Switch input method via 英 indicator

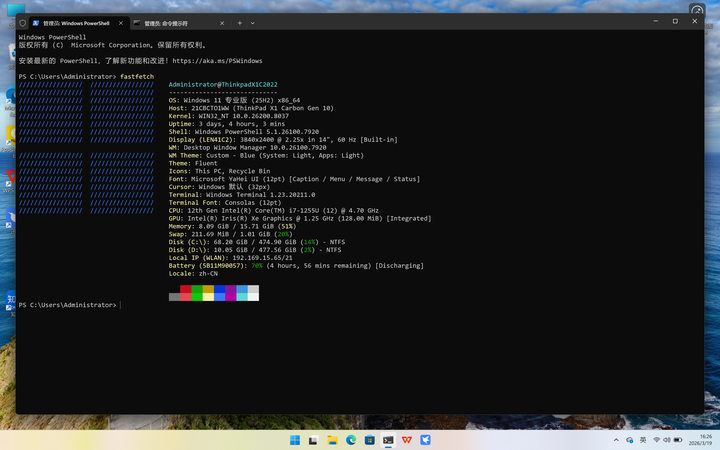coord(643,440)
